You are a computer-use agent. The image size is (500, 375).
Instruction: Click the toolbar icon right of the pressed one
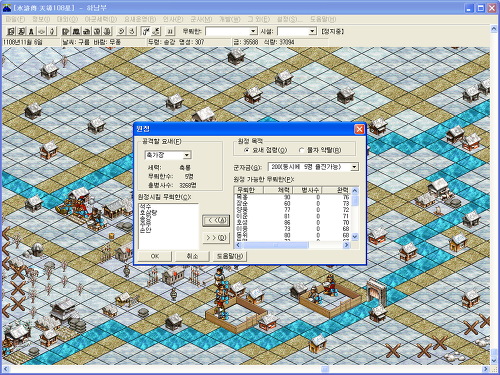click(156, 31)
